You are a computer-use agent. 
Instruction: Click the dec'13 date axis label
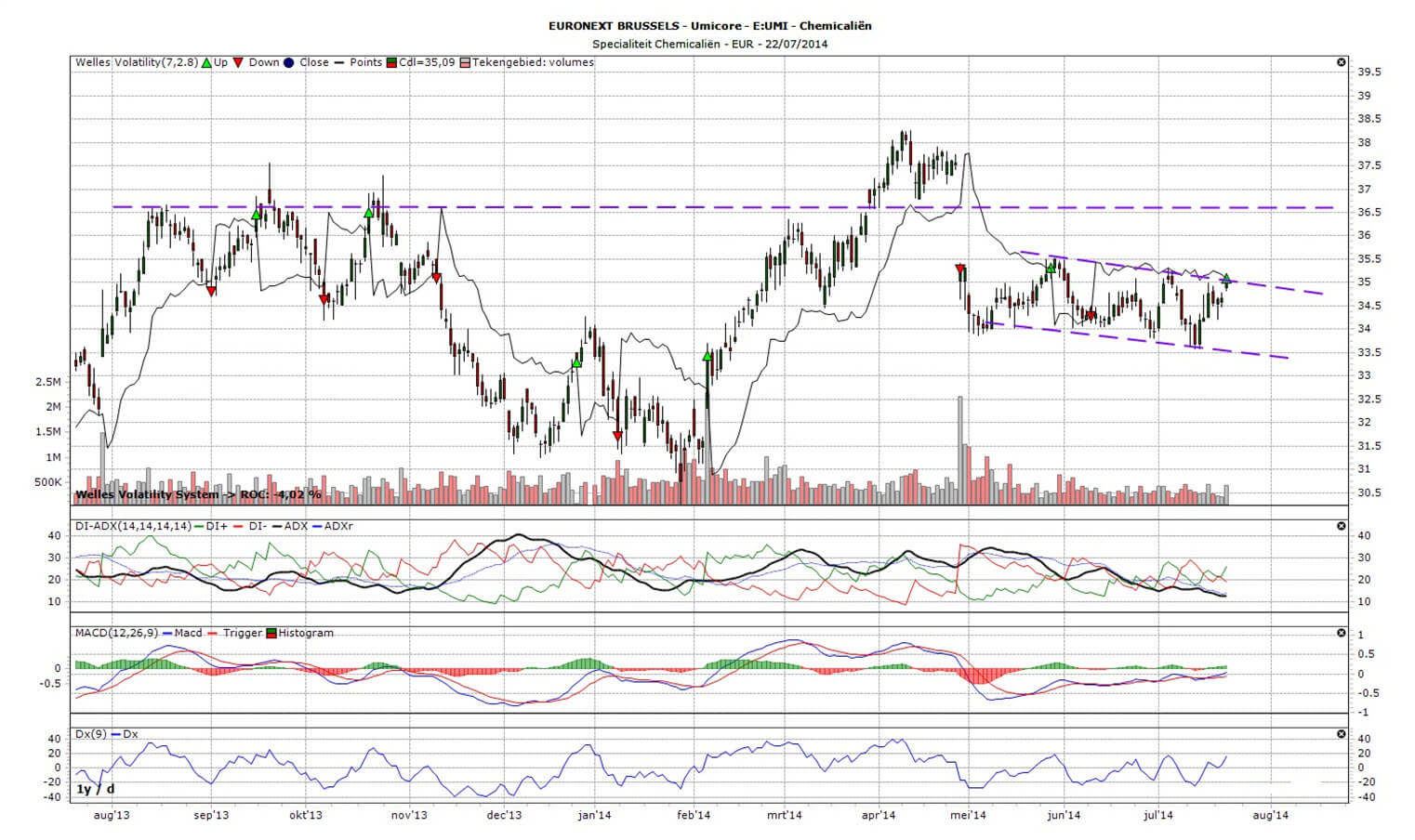[505, 816]
